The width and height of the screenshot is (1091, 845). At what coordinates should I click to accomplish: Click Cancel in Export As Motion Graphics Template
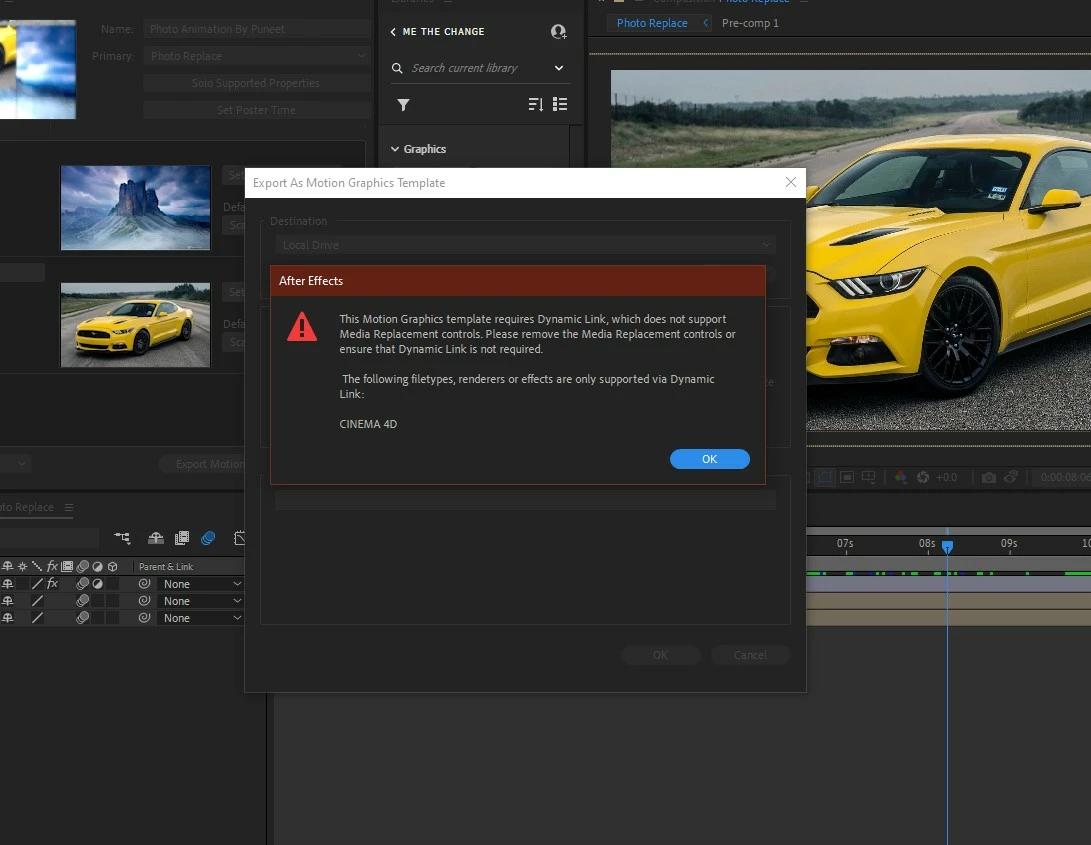pos(750,655)
